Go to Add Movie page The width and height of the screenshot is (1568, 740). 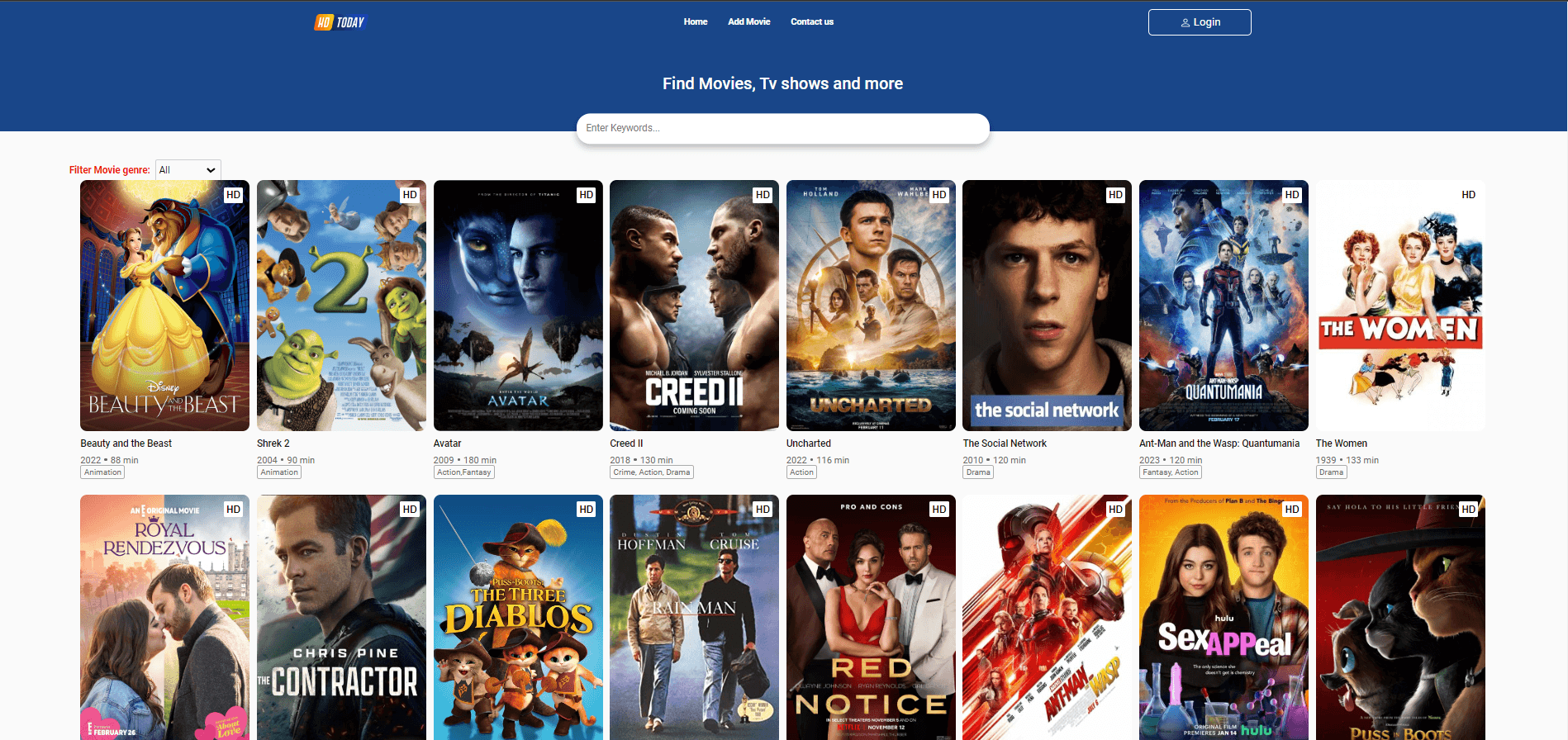(748, 21)
